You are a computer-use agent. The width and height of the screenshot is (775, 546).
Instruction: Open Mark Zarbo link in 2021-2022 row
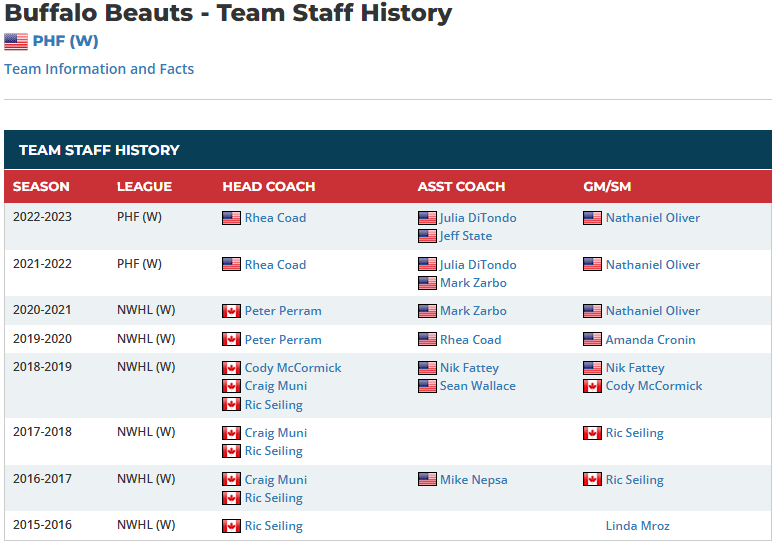point(473,283)
